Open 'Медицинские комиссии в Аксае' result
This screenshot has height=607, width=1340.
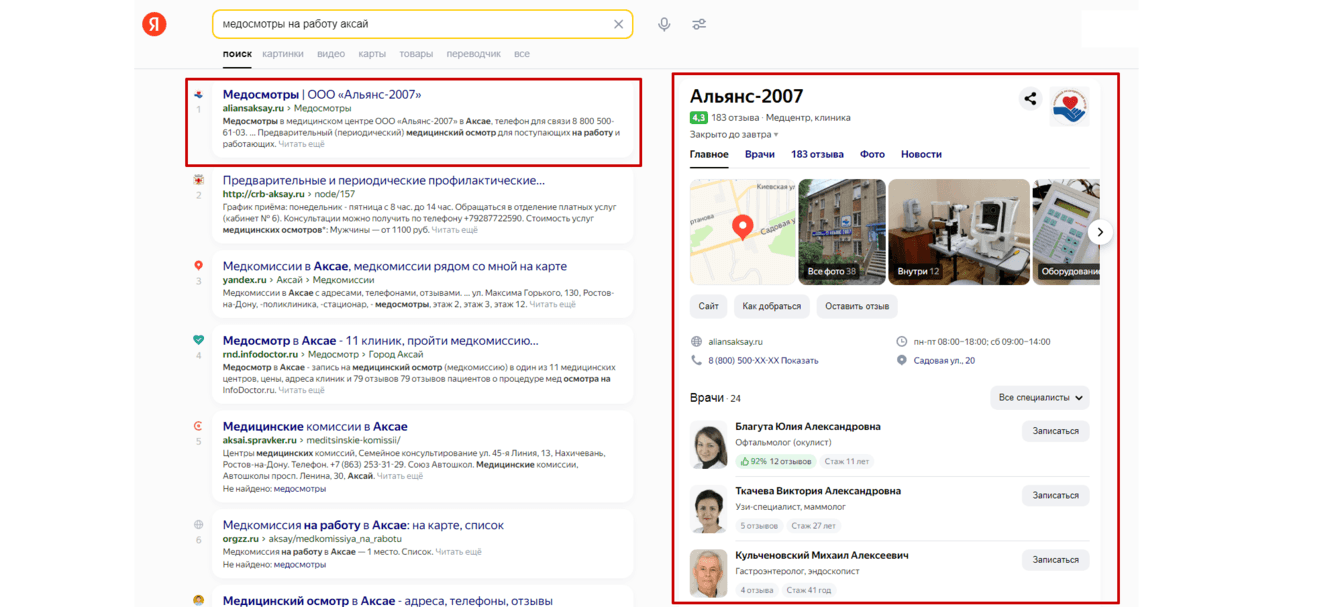(315, 427)
